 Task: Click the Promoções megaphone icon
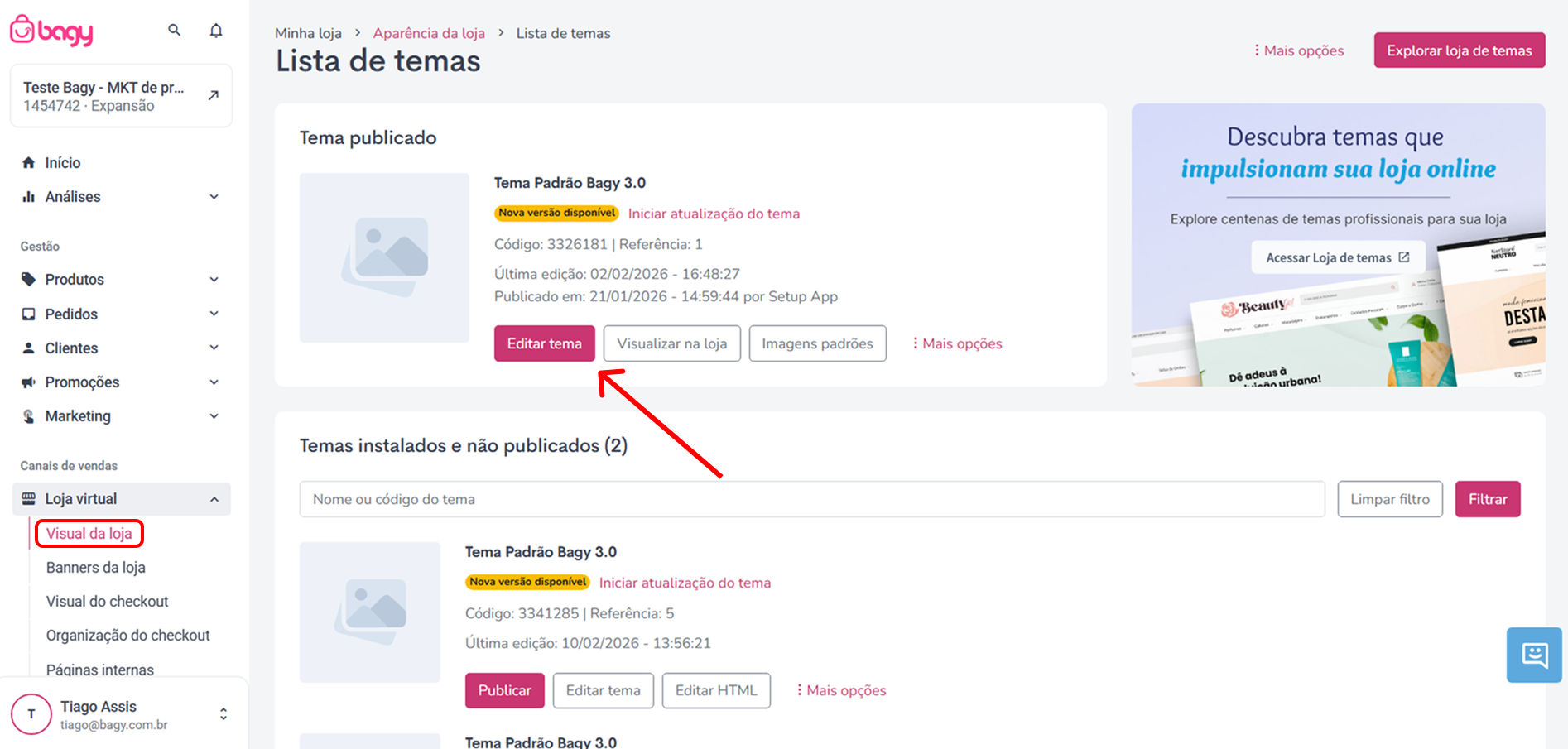pos(29,382)
